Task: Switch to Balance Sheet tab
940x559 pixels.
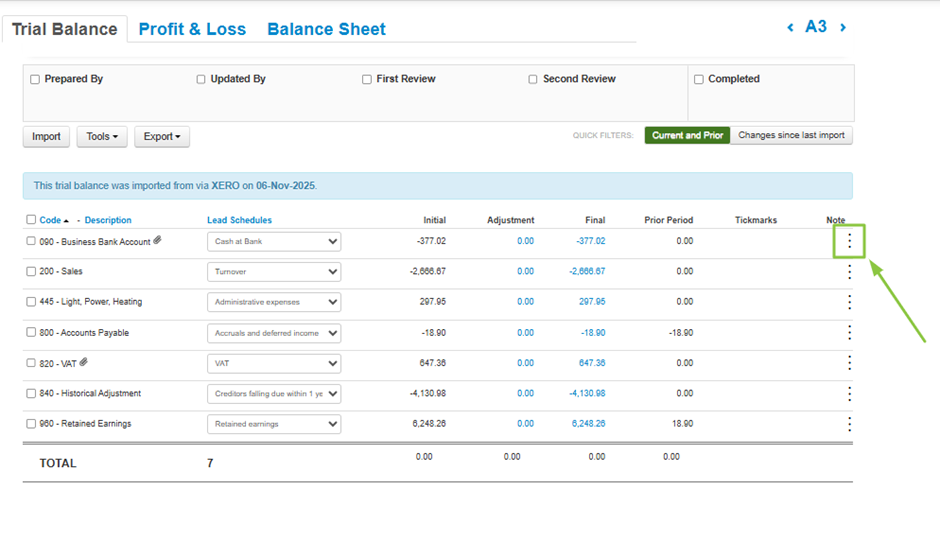Action: tap(326, 29)
